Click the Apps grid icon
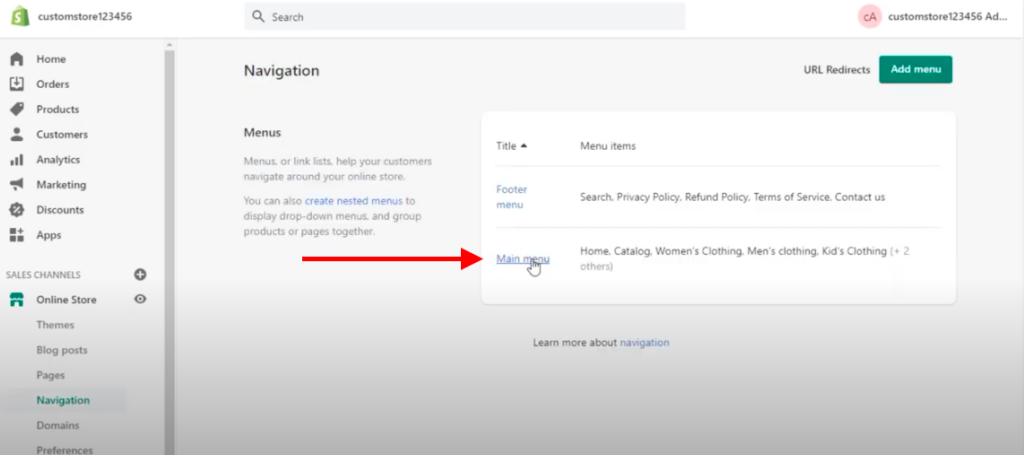The width and height of the screenshot is (1024, 455). (x=16, y=235)
